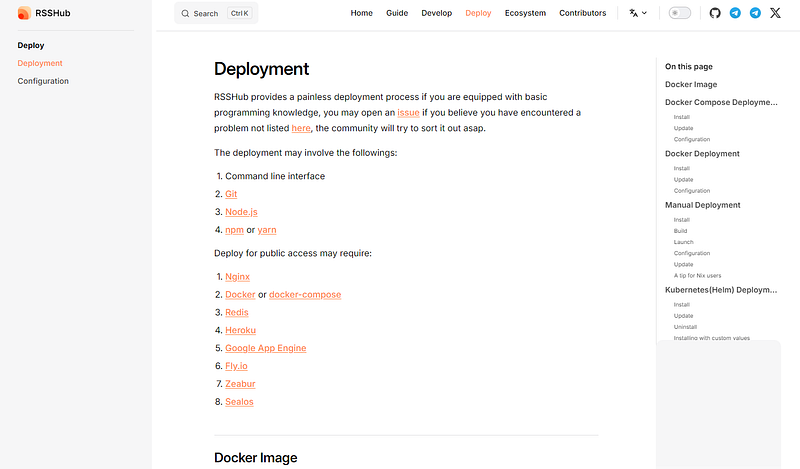The height and width of the screenshot is (469, 800).
Task: Open the Node.js link
Action: 241,212
